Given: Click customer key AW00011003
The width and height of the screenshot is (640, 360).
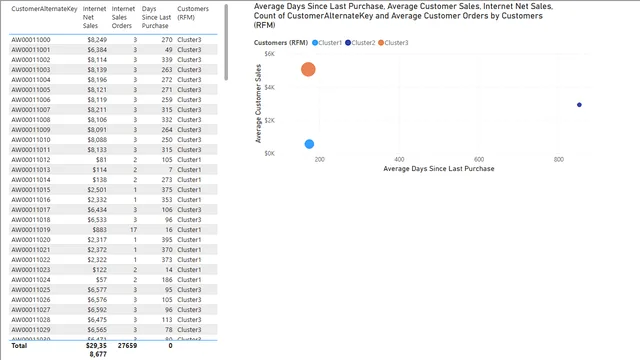Looking at the screenshot, I should (x=31, y=70).
